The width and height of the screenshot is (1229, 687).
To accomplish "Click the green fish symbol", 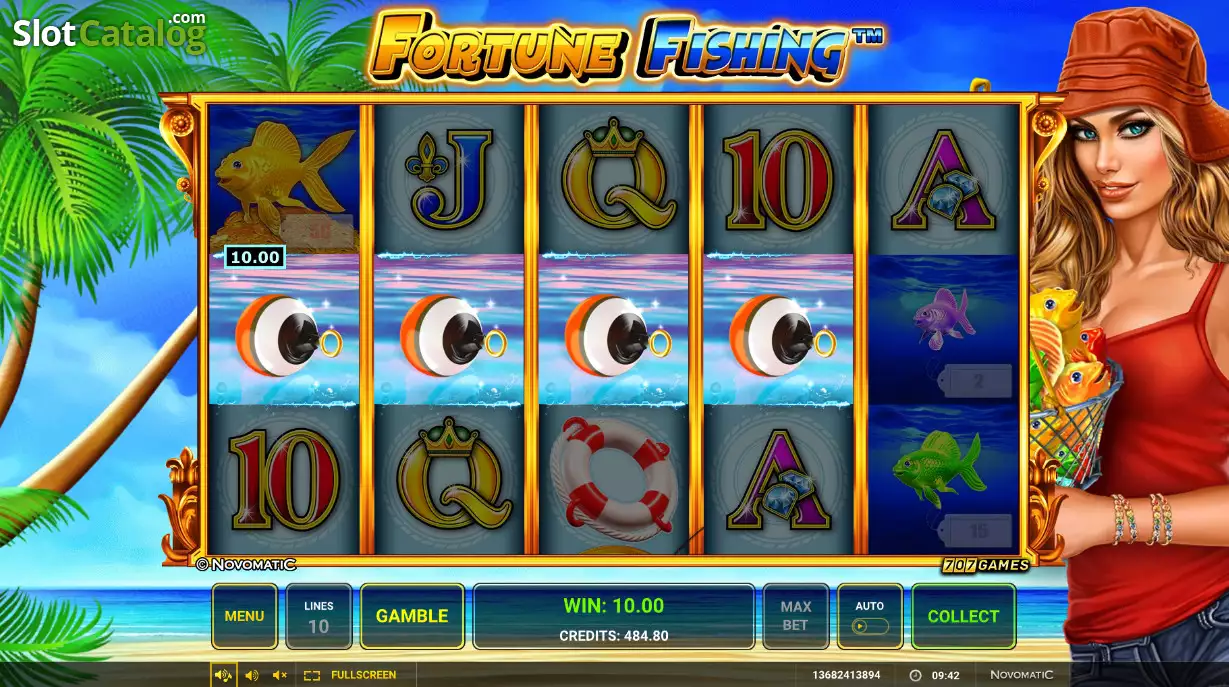I will (x=927, y=457).
